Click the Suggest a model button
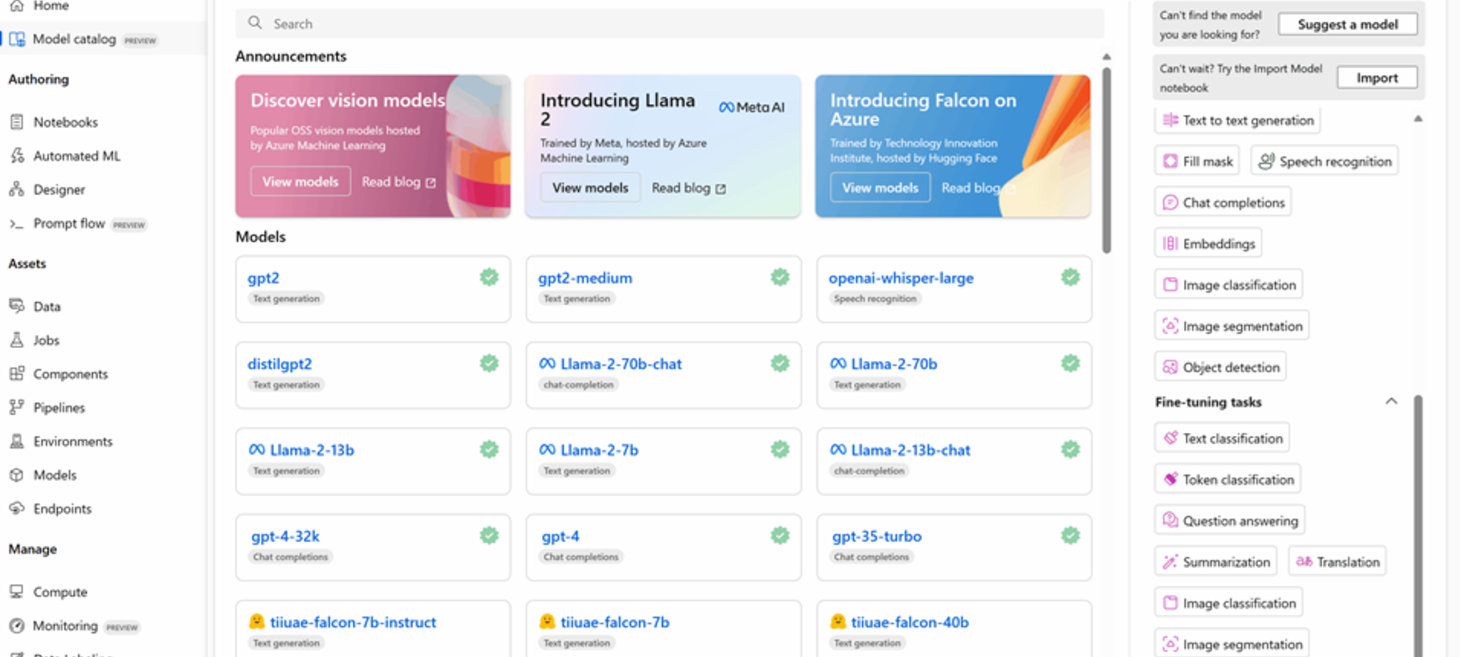Image resolution: width=1460 pixels, height=657 pixels. tap(1346, 23)
